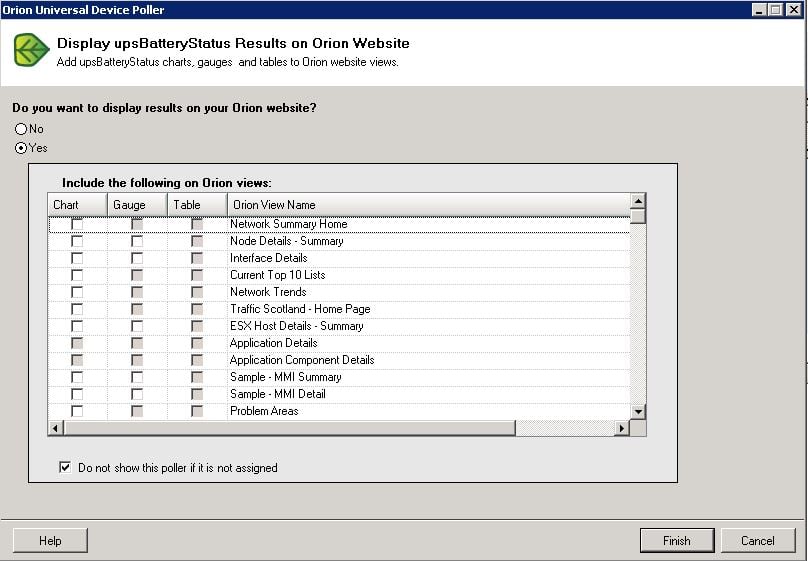Click the list scroll up arrow

638,201
